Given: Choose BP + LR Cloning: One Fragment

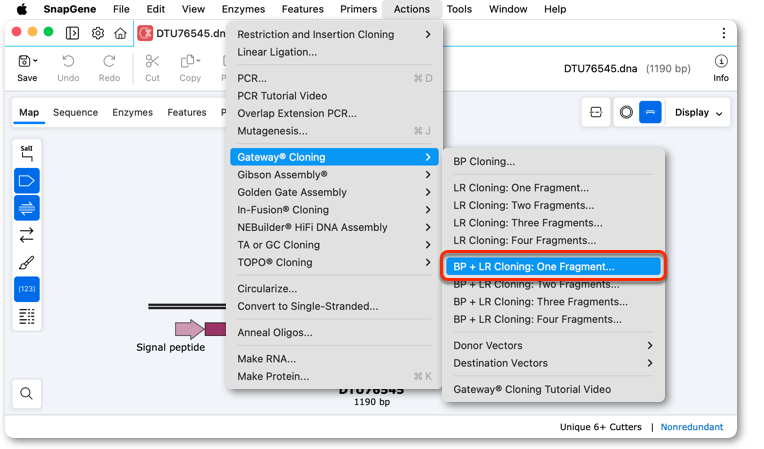Looking at the screenshot, I should tap(553, 267).
